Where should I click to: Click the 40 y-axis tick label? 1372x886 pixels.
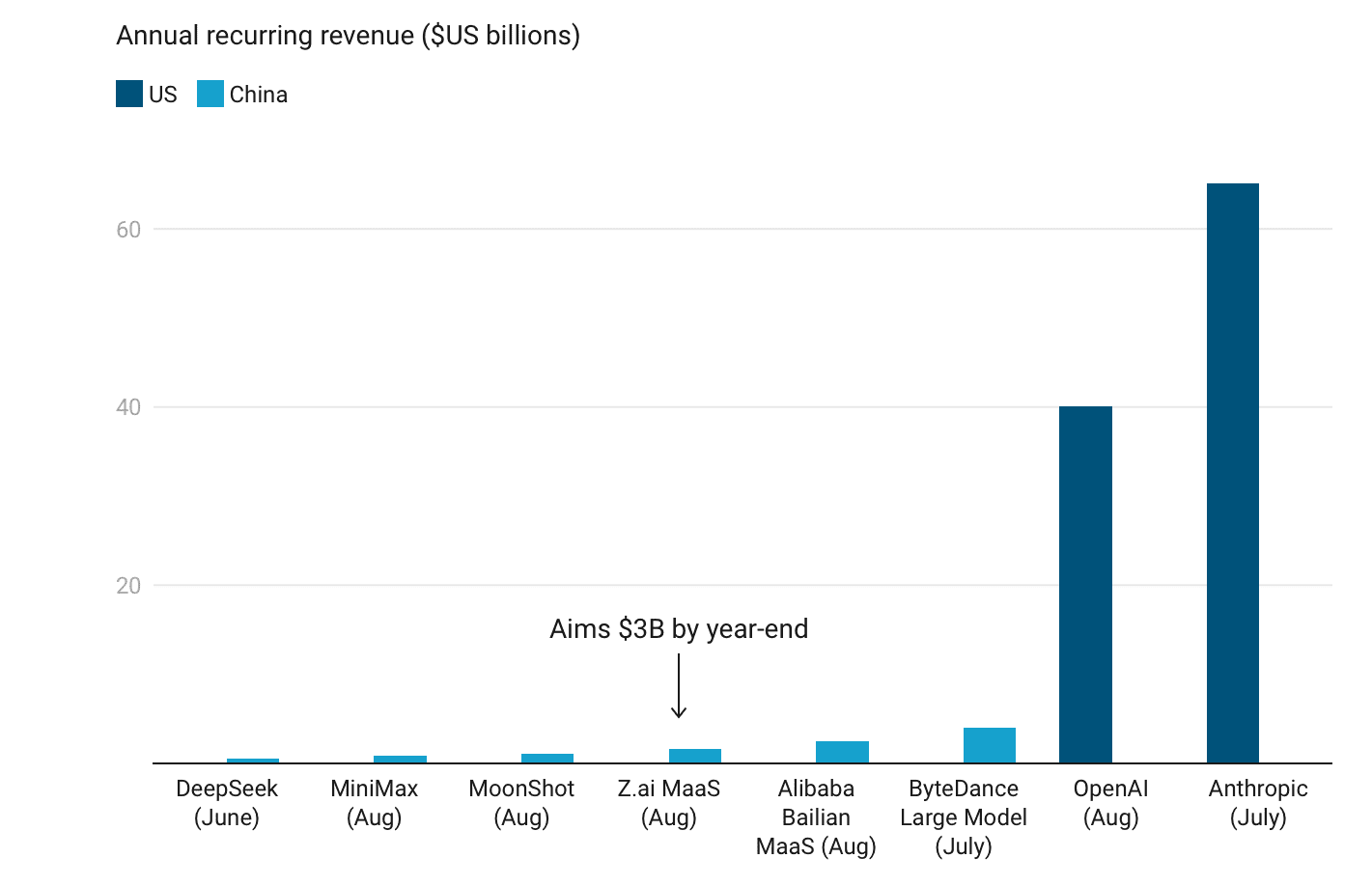128,407
